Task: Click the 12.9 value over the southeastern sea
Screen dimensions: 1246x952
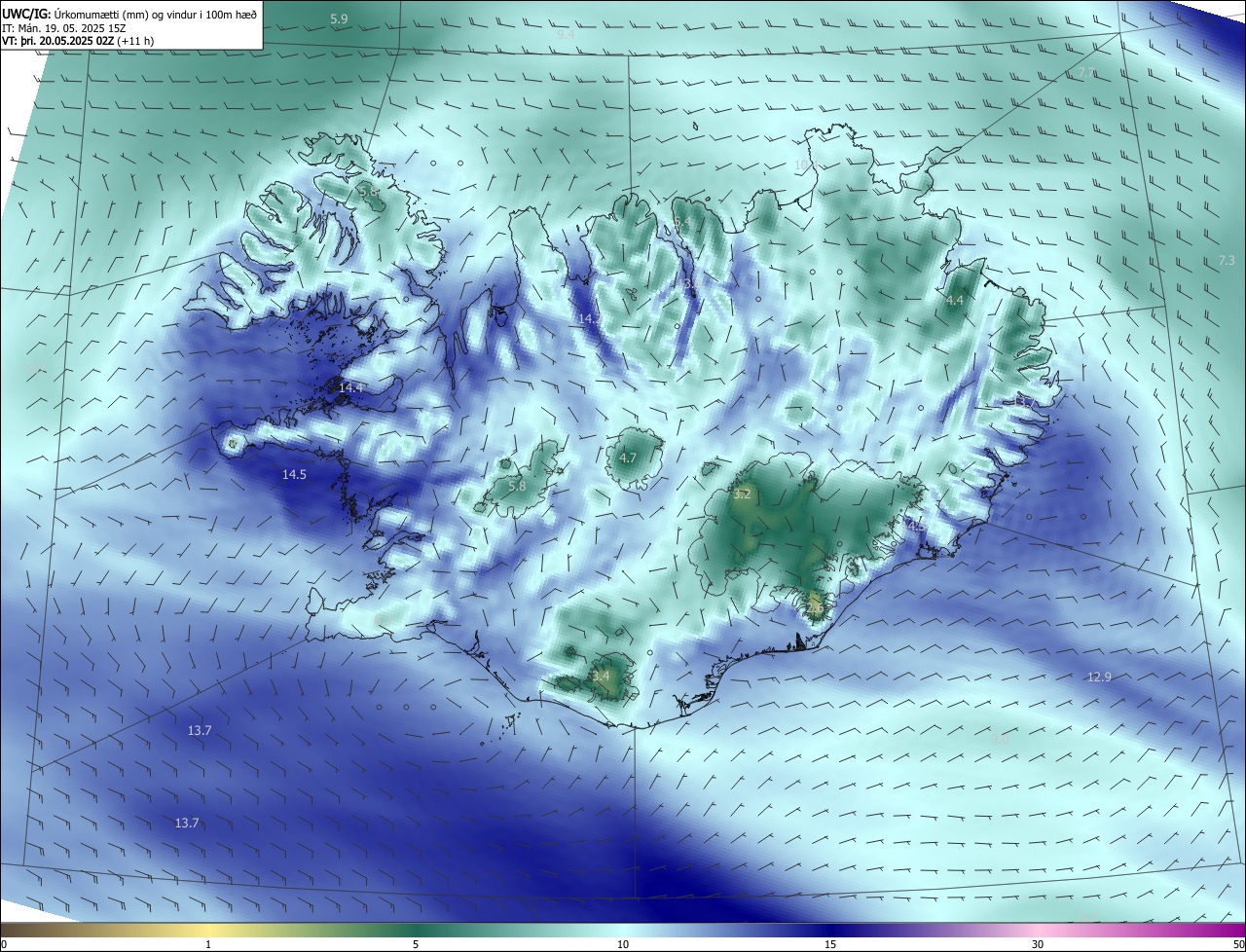Action: [x=1099, y=677]
